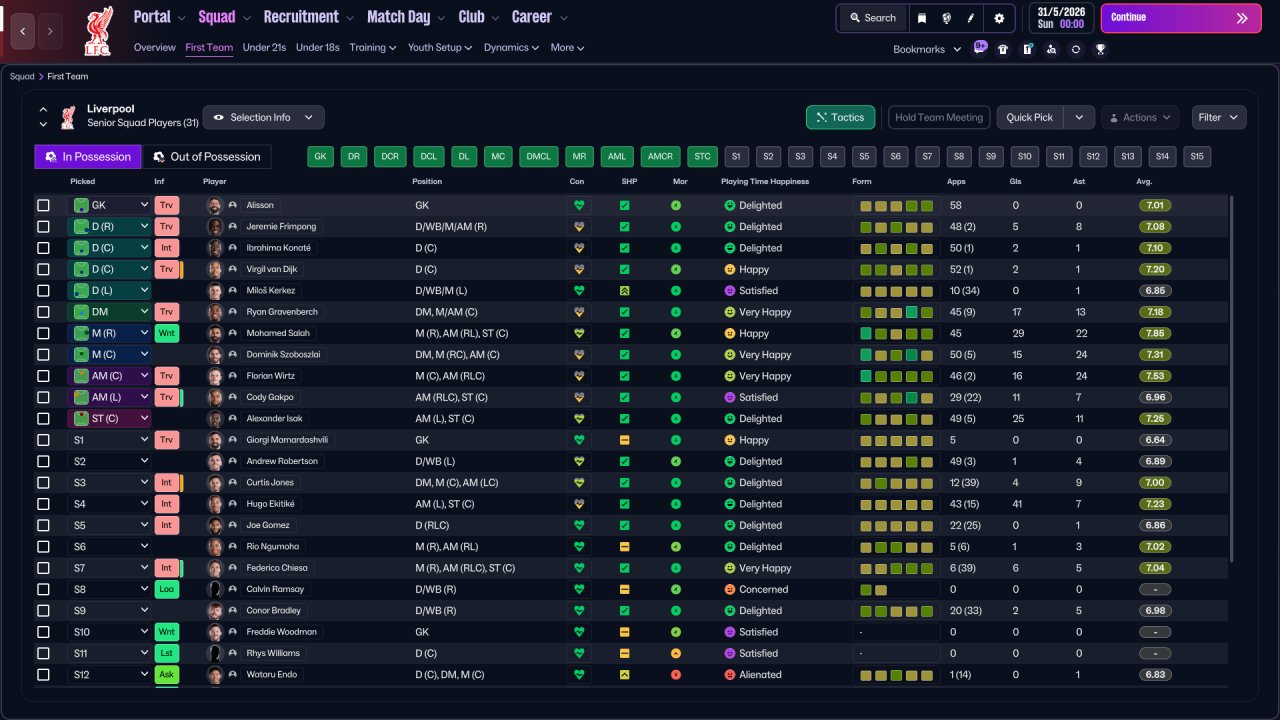Open the trophy competitions icon

pyautogui.click(x=1100, y=49)
